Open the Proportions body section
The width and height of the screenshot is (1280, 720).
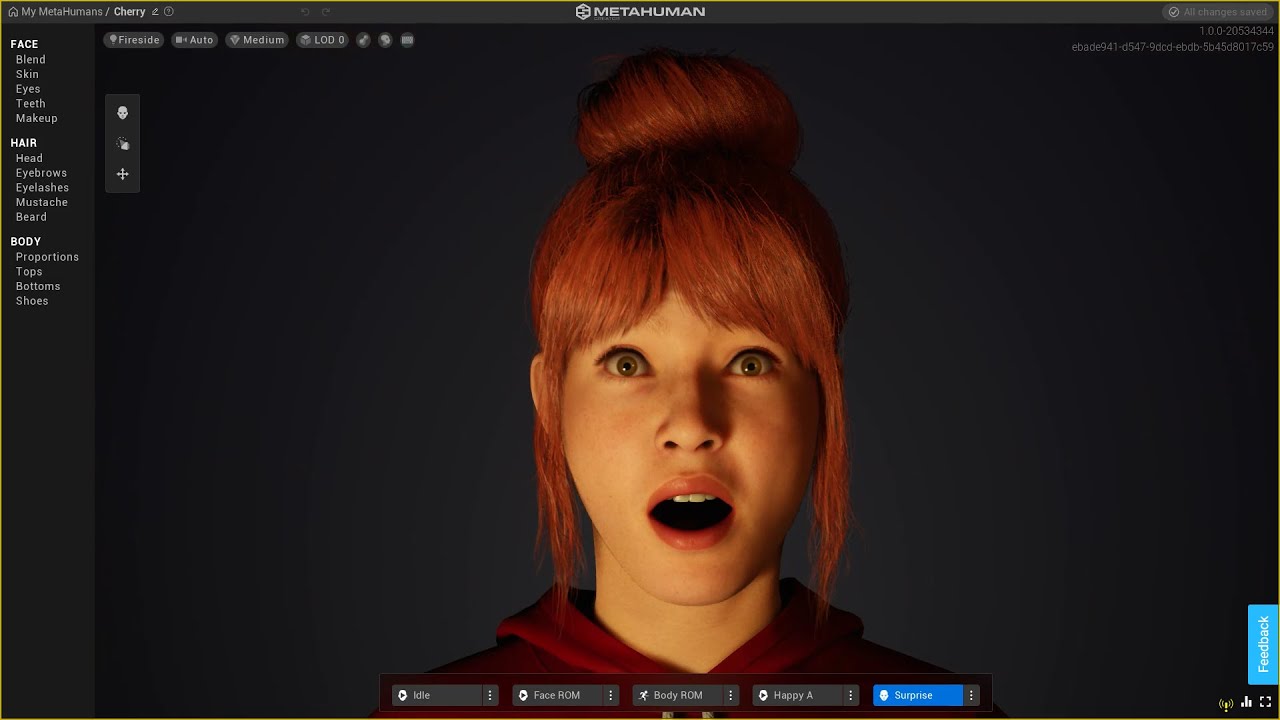pyautogui.click(x=47, y=257)
